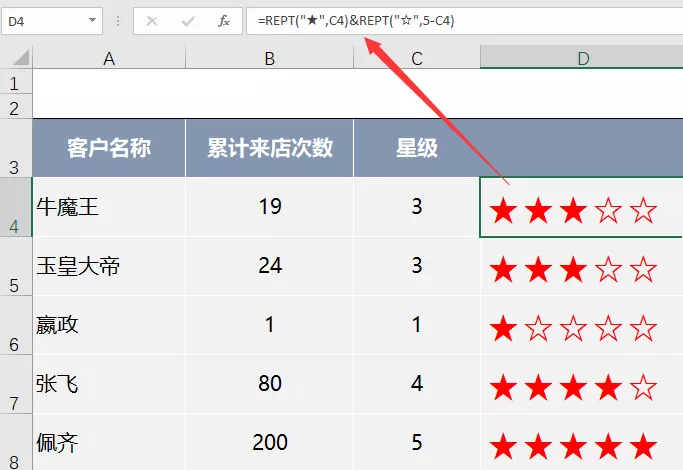Select column A header
This screenshot has width=683, height=470.
point(109,59)
